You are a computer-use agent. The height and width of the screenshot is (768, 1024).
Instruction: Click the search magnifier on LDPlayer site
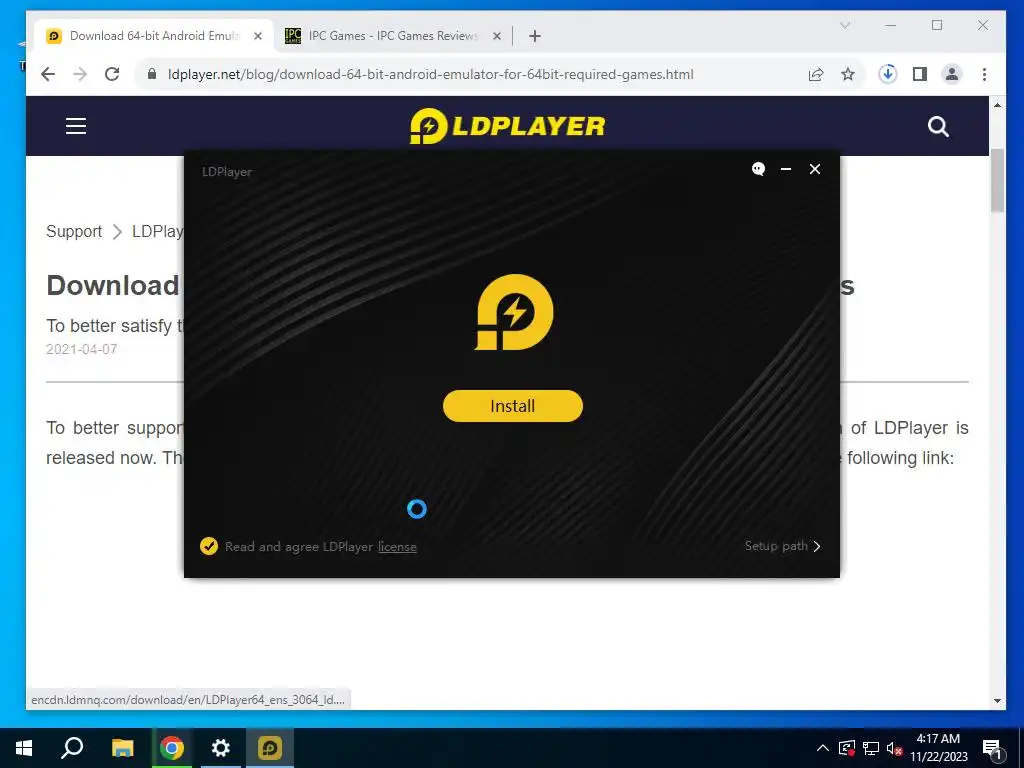pyautogui.click(x=938, y=127)
